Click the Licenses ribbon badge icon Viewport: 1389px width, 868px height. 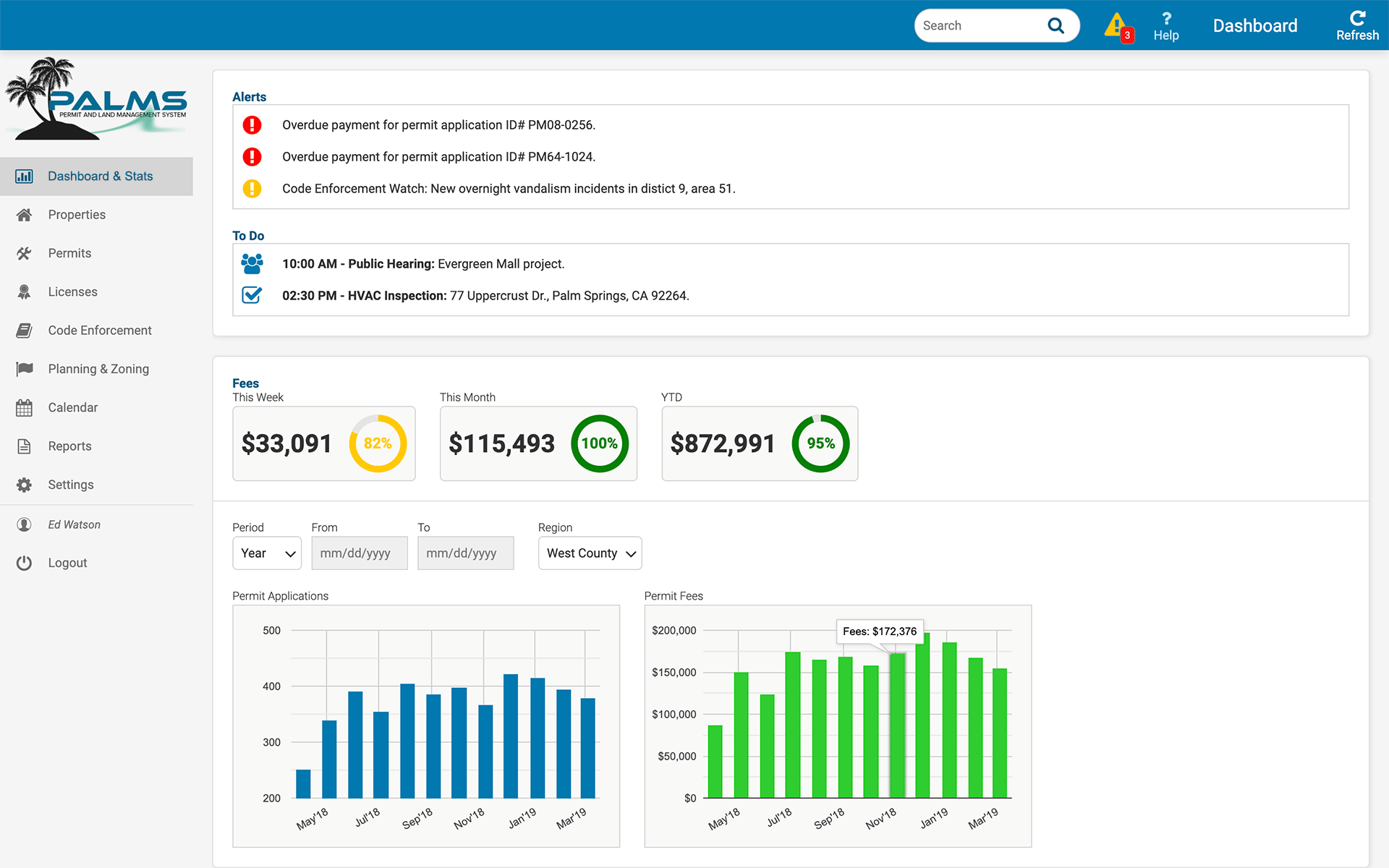[x=24, y=292]
